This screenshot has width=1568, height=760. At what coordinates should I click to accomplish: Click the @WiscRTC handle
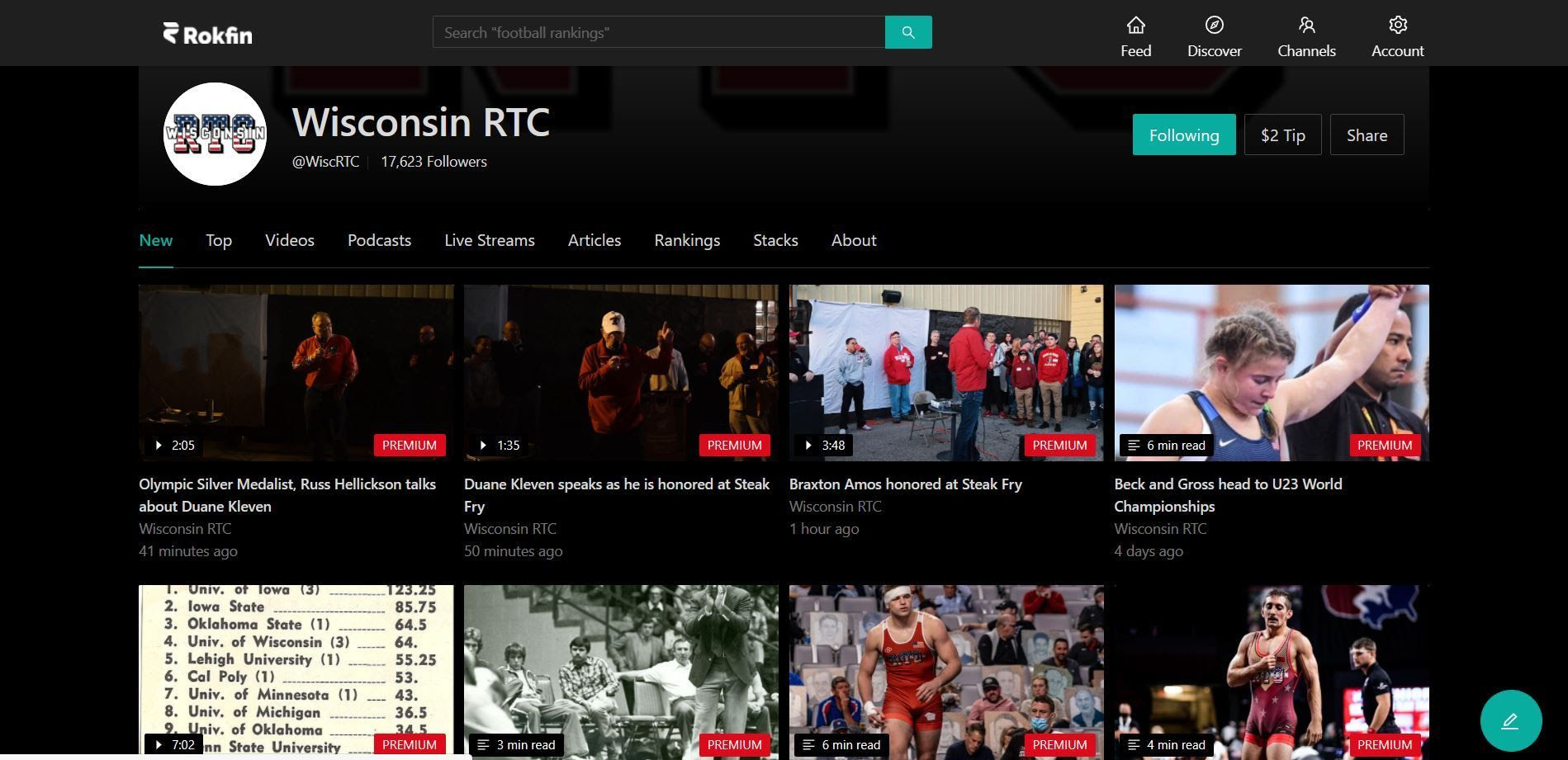point(325,162)
